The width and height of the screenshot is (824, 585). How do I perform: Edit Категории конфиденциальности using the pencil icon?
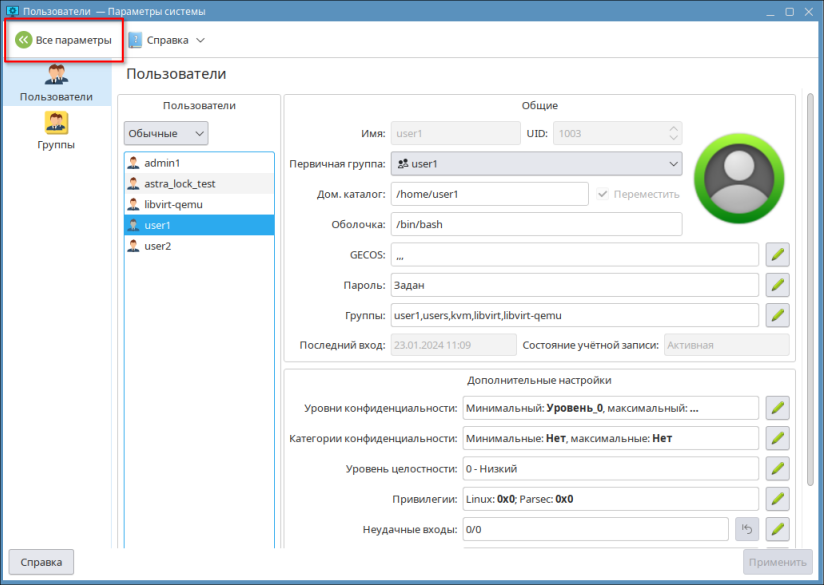(778, 438)
